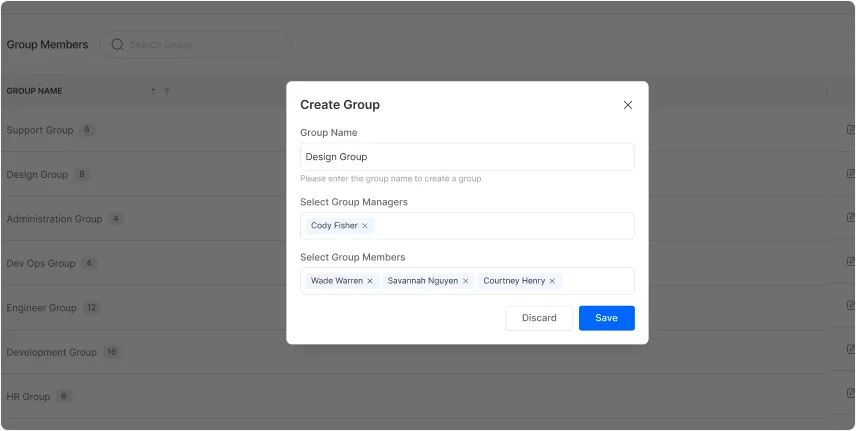Remove Courtney Henry from group members
Screen dimensions: 856x431
click(x=552, y=281)
